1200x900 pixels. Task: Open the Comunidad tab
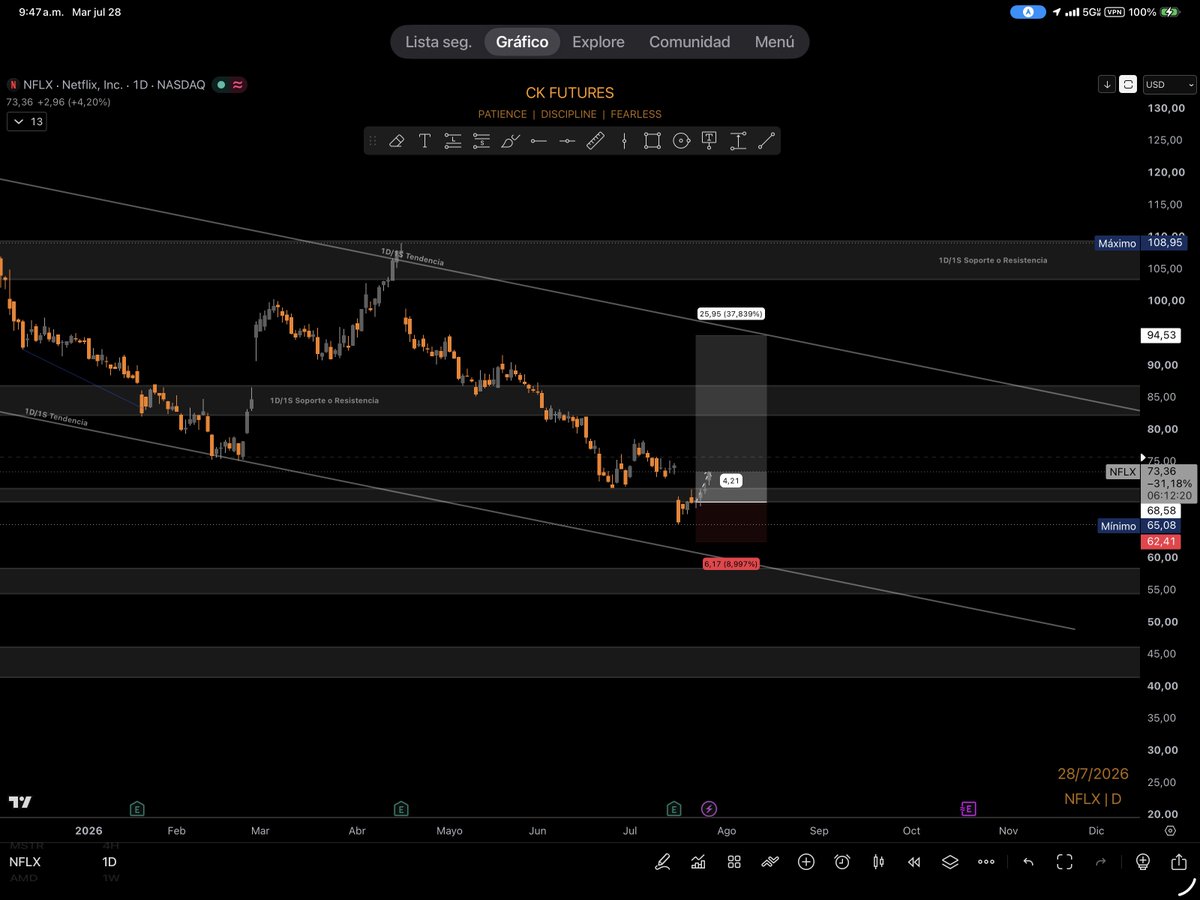(689, 42)
